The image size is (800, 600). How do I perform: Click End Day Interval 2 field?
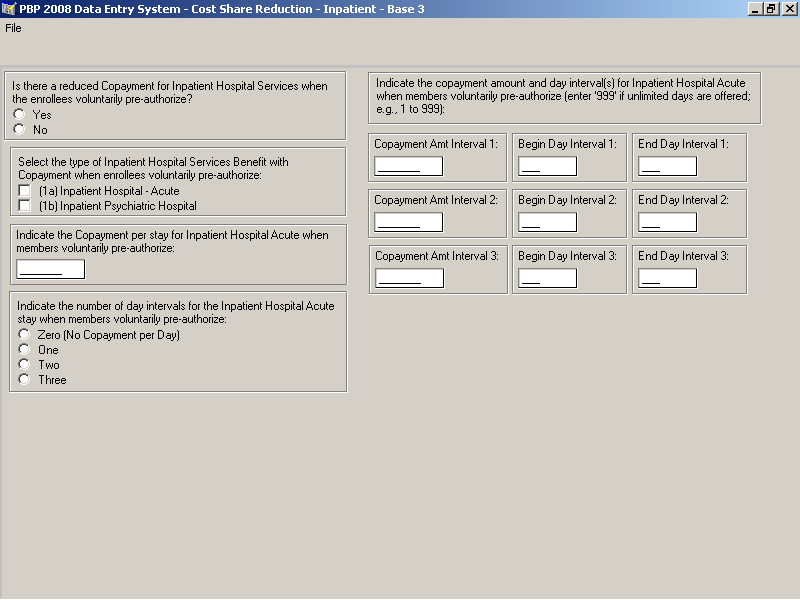667,222
